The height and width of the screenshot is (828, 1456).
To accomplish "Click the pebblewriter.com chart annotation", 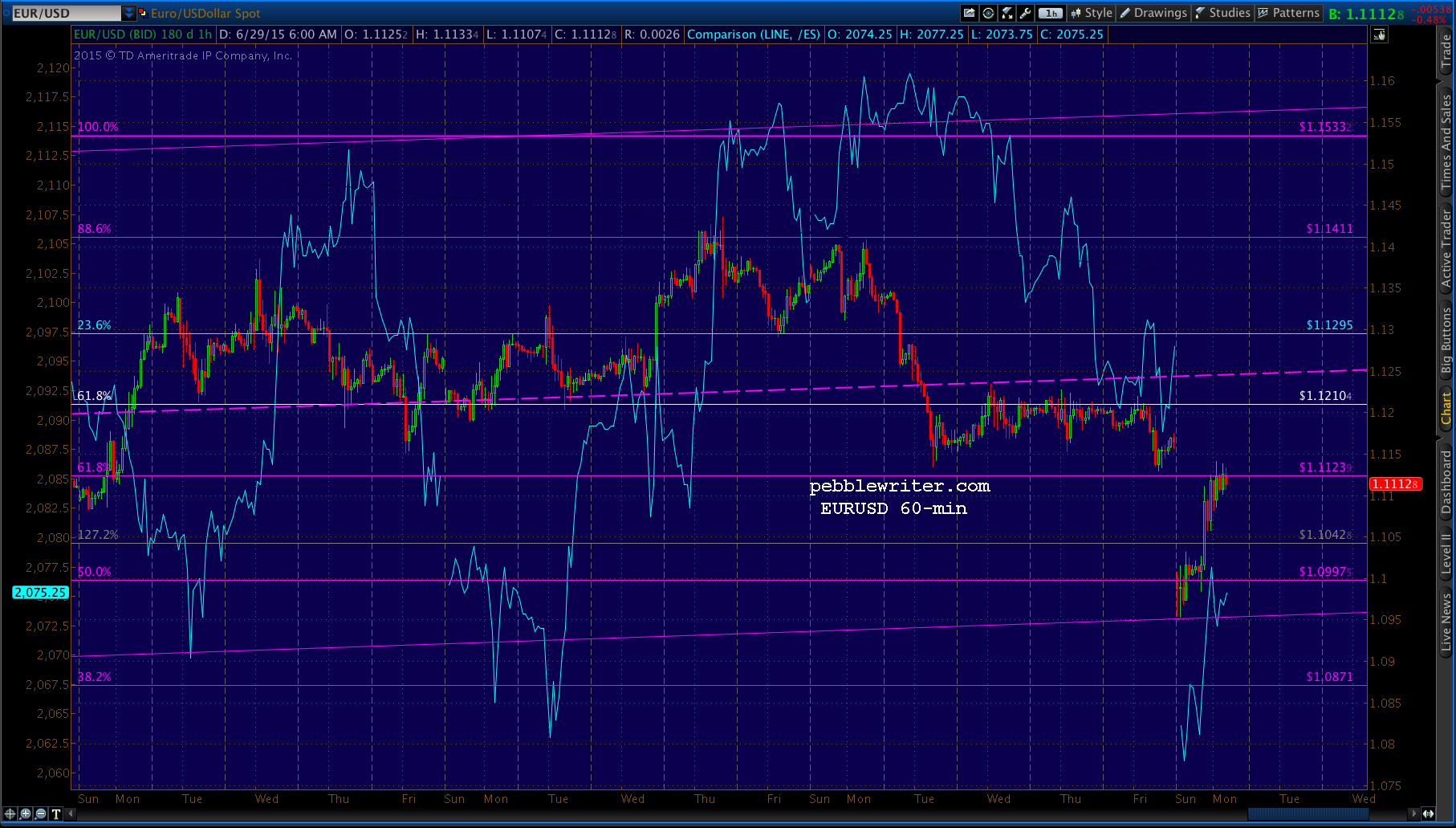I will (900, 487).
